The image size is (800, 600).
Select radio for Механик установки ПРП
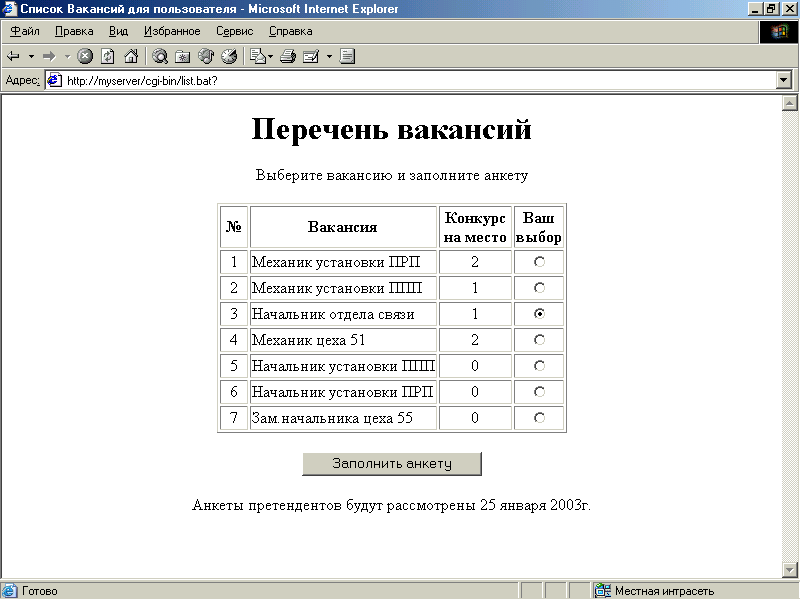(539, 262)
